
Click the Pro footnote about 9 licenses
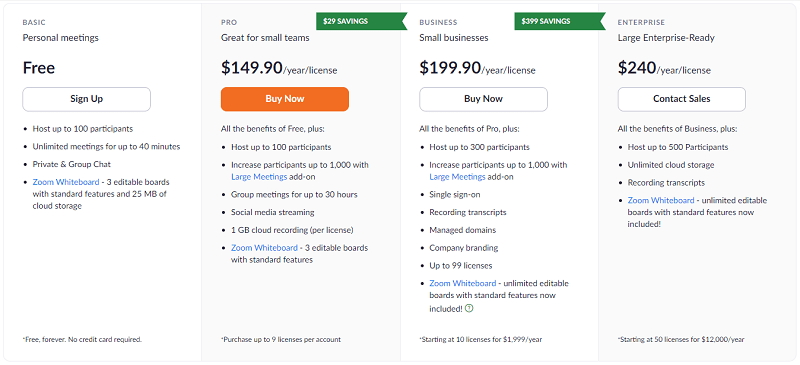coord(281,339)
